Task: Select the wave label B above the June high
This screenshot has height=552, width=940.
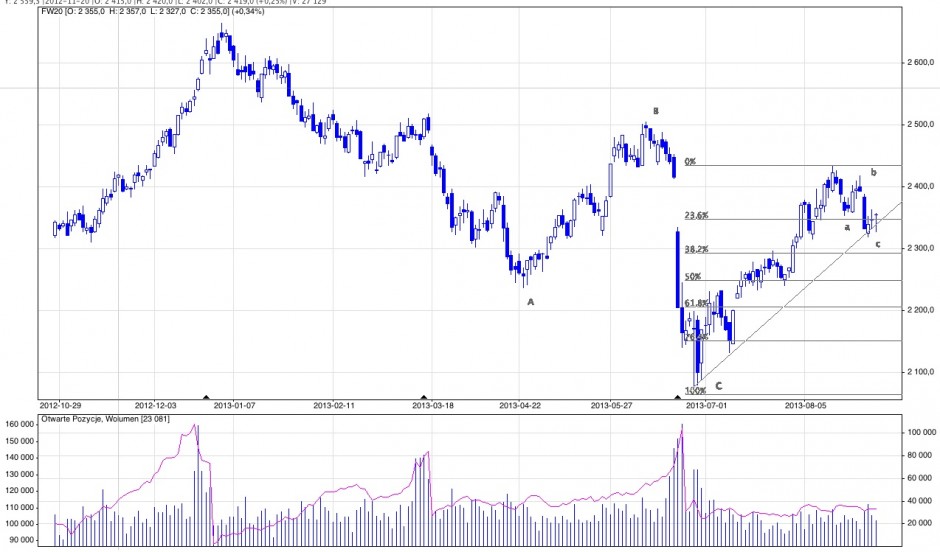Action: [656, 111]
